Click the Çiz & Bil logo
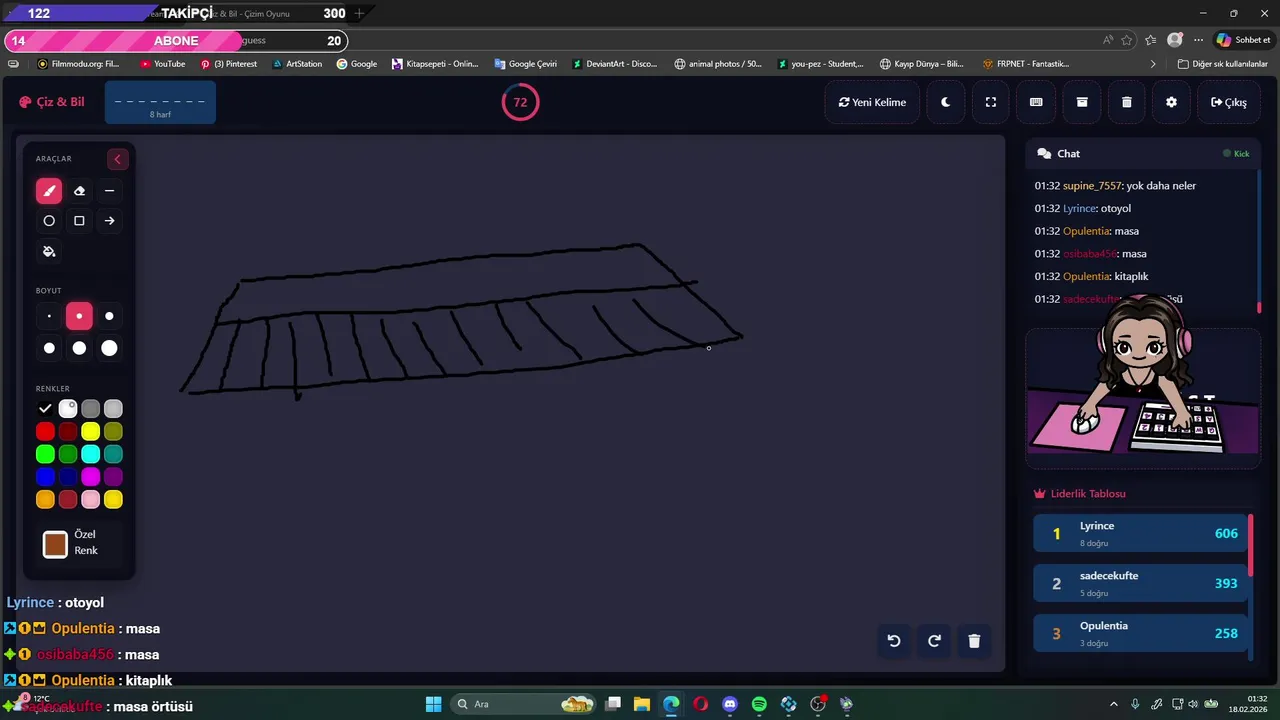This screenshot has height=720, width=1280. (52, 102)
